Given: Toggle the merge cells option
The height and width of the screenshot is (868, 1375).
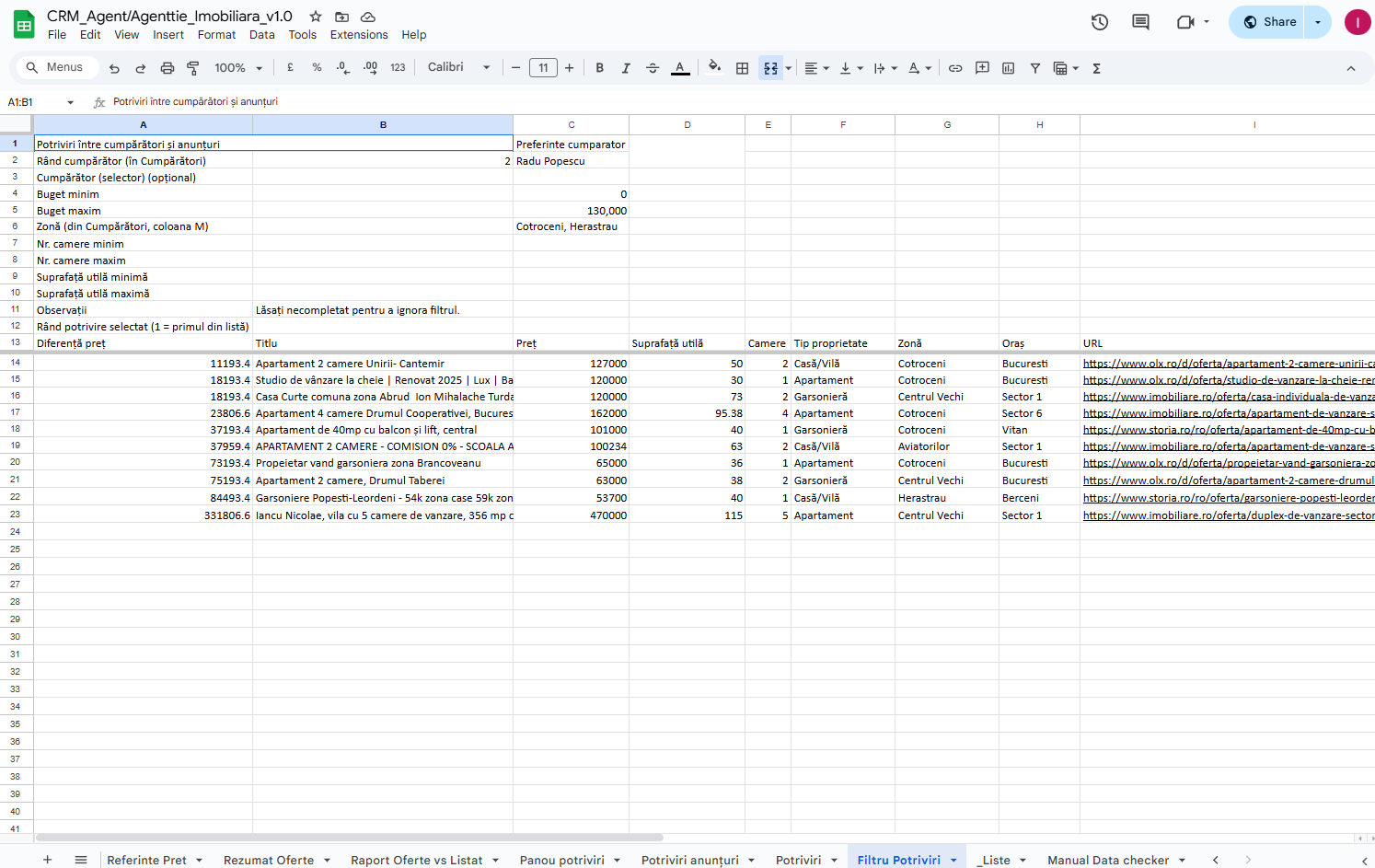Looking at the screenshot, I should (771, 67).
